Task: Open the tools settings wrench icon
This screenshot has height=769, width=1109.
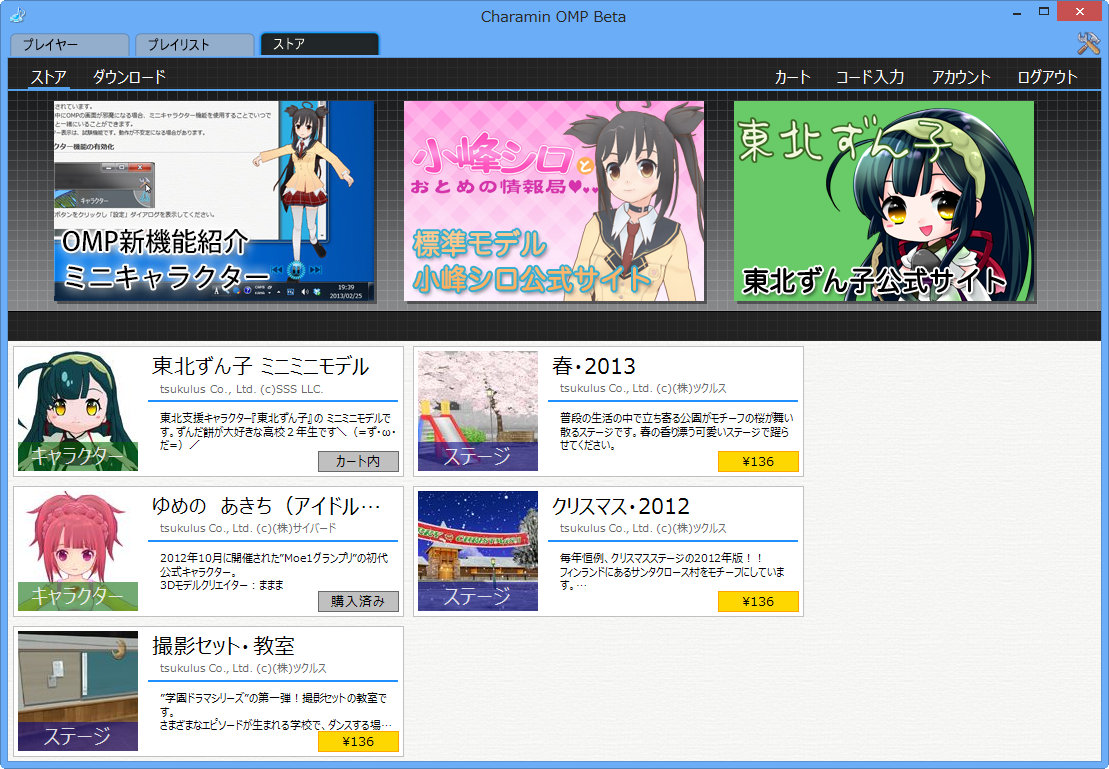Action: (x=1088, y=44)
